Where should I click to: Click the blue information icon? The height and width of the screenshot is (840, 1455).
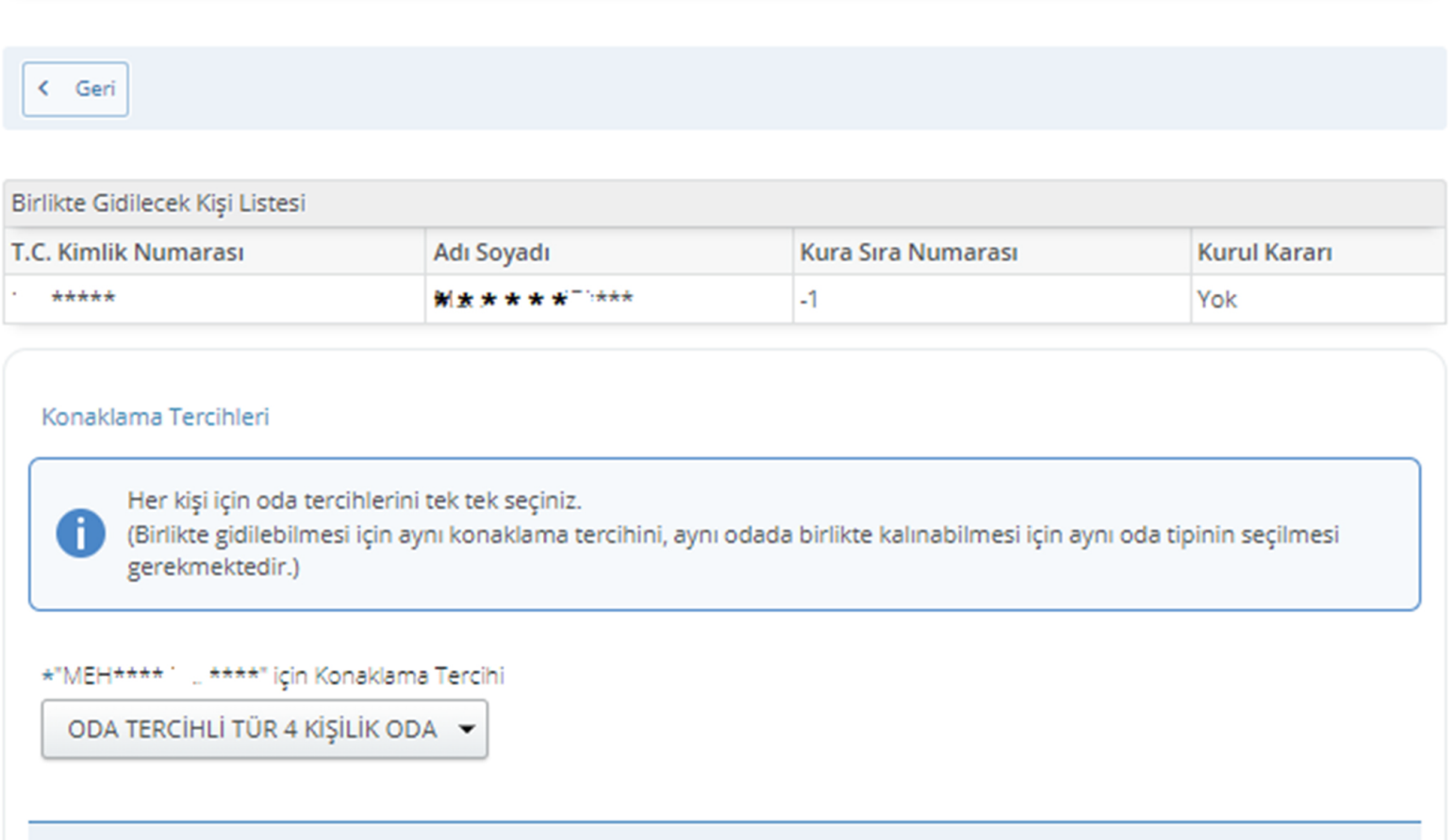82,533
